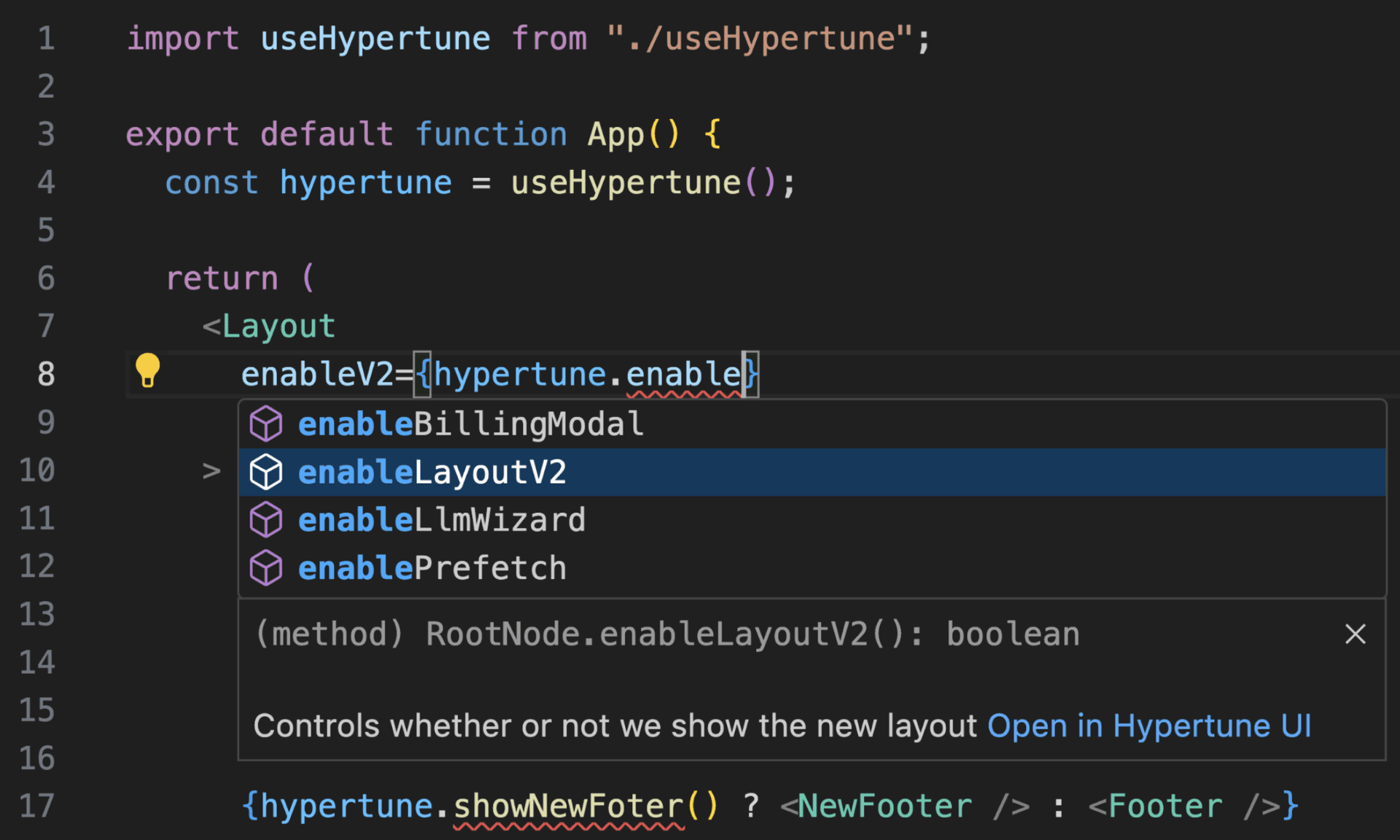Open in Hypertune UI
Viewport: 1400px width, 840px height.
(x=1148, y=726)
